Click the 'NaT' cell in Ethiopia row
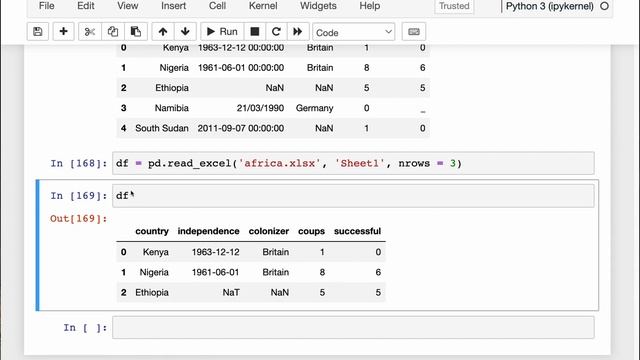 pyautogui.click(x=231, y=292)
